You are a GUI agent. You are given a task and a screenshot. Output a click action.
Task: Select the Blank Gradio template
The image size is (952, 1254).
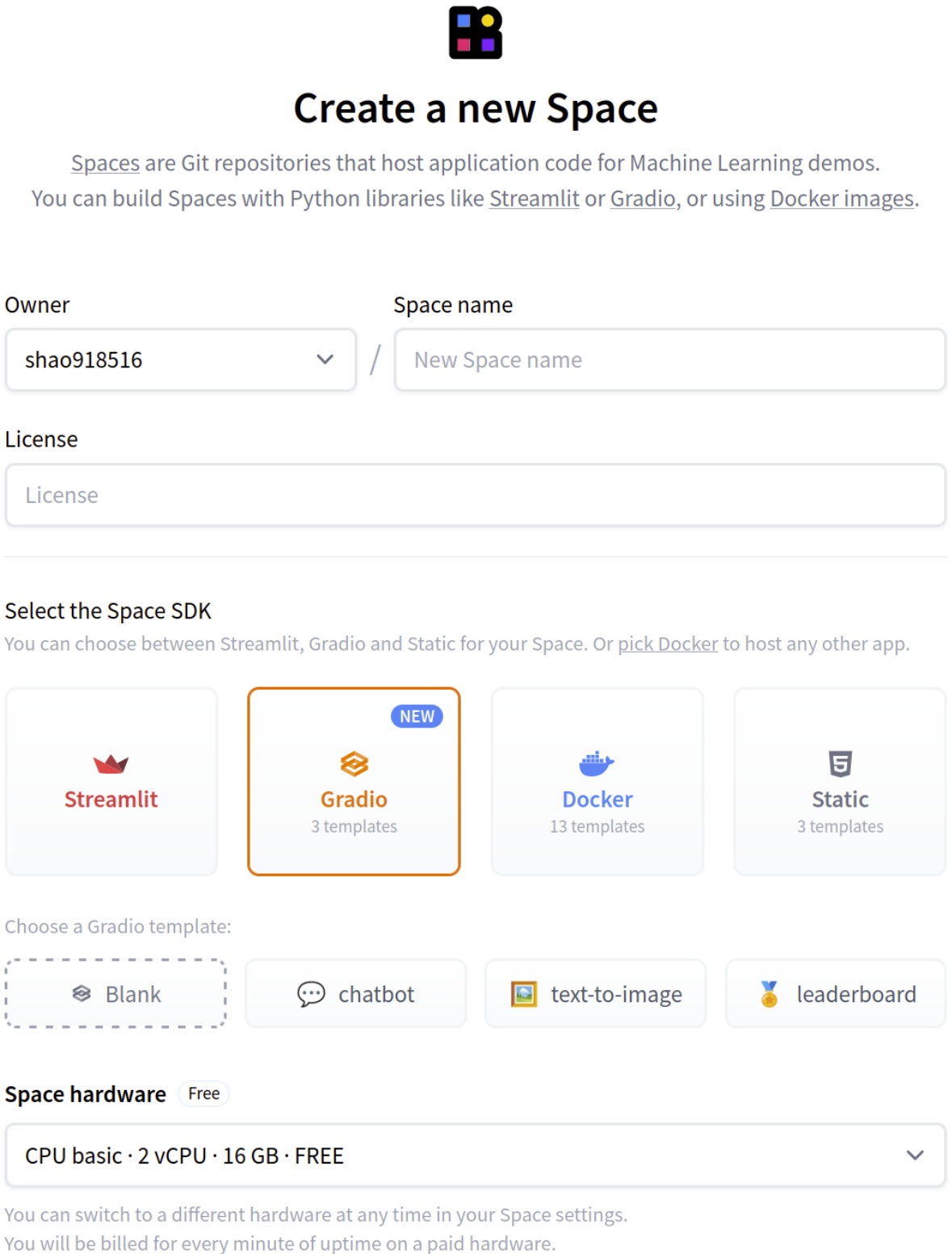tap(115, 994)
